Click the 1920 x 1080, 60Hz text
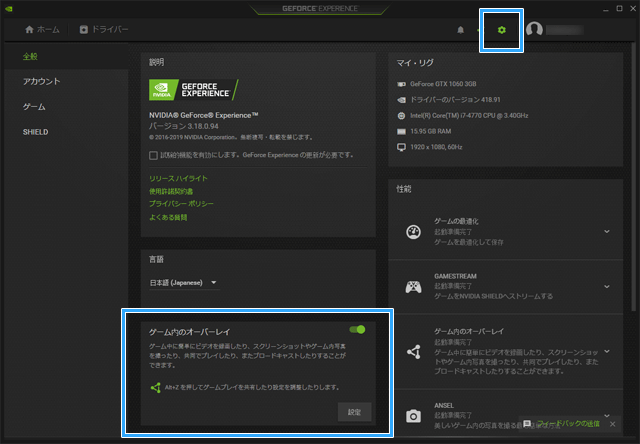 436,147
